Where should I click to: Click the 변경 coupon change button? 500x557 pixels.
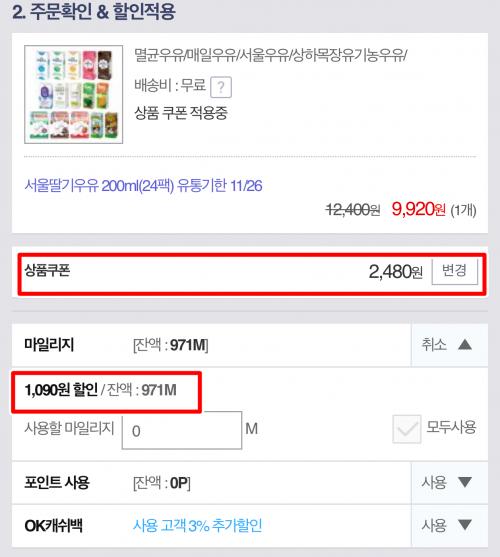[x=455, y=271]
